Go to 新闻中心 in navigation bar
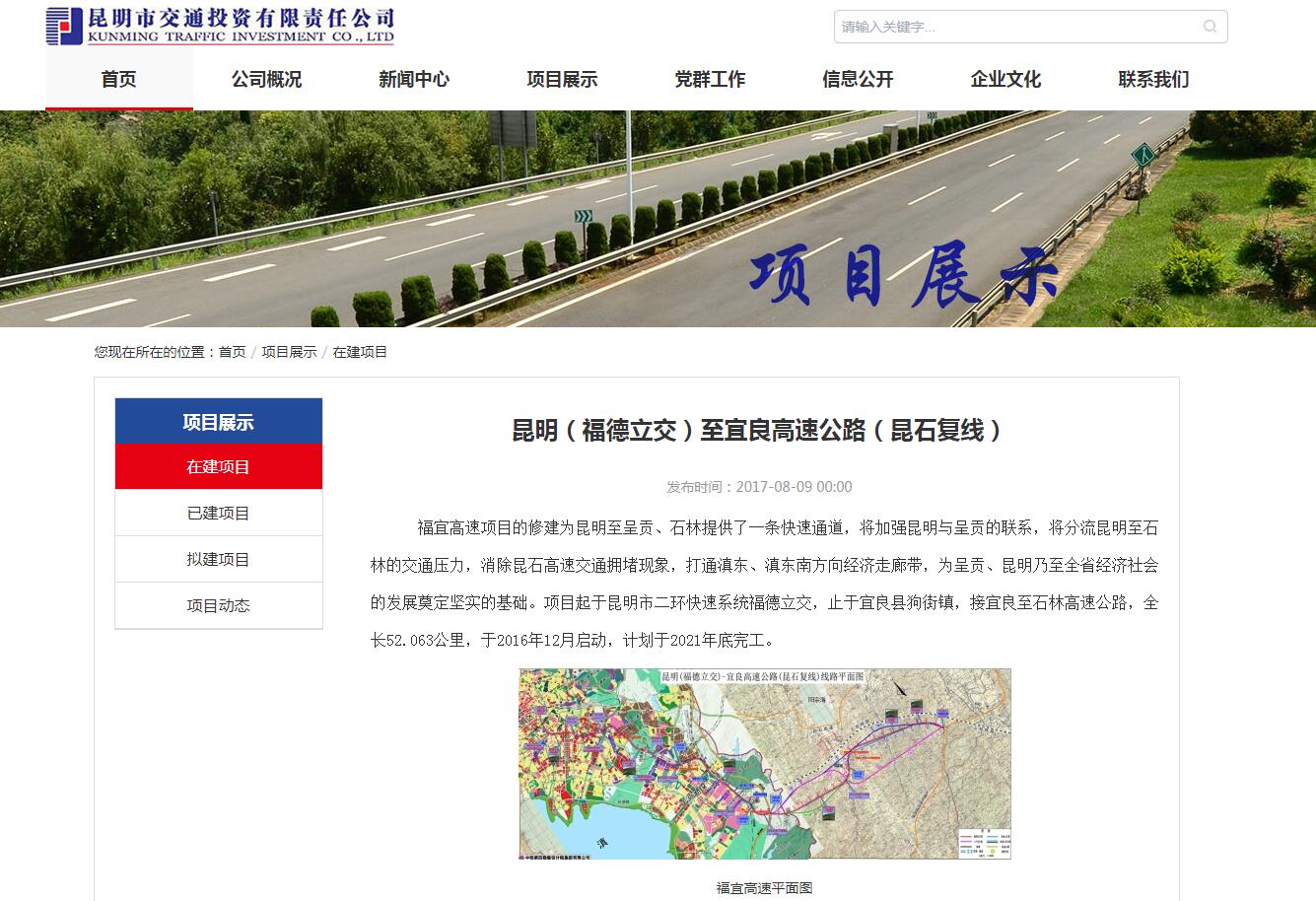This screenshot has height=901, width=1316. (414, 80)
